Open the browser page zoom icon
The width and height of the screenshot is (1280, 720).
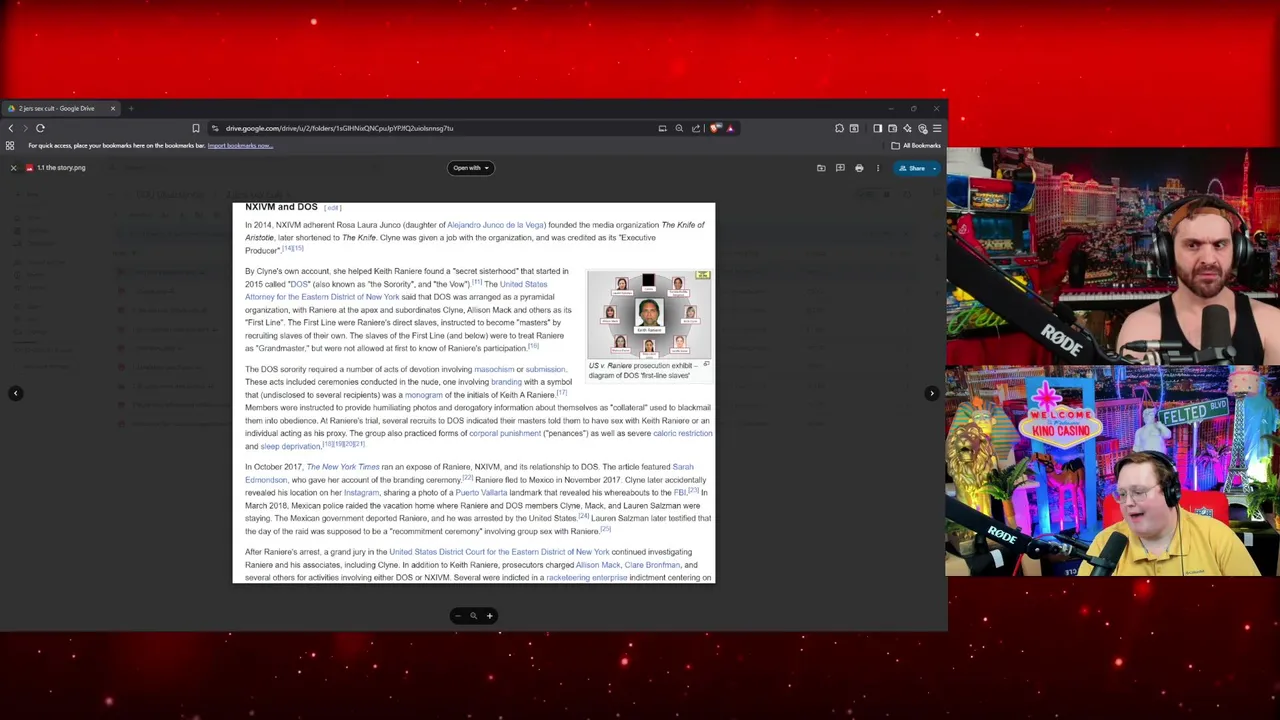click(679, 128)
